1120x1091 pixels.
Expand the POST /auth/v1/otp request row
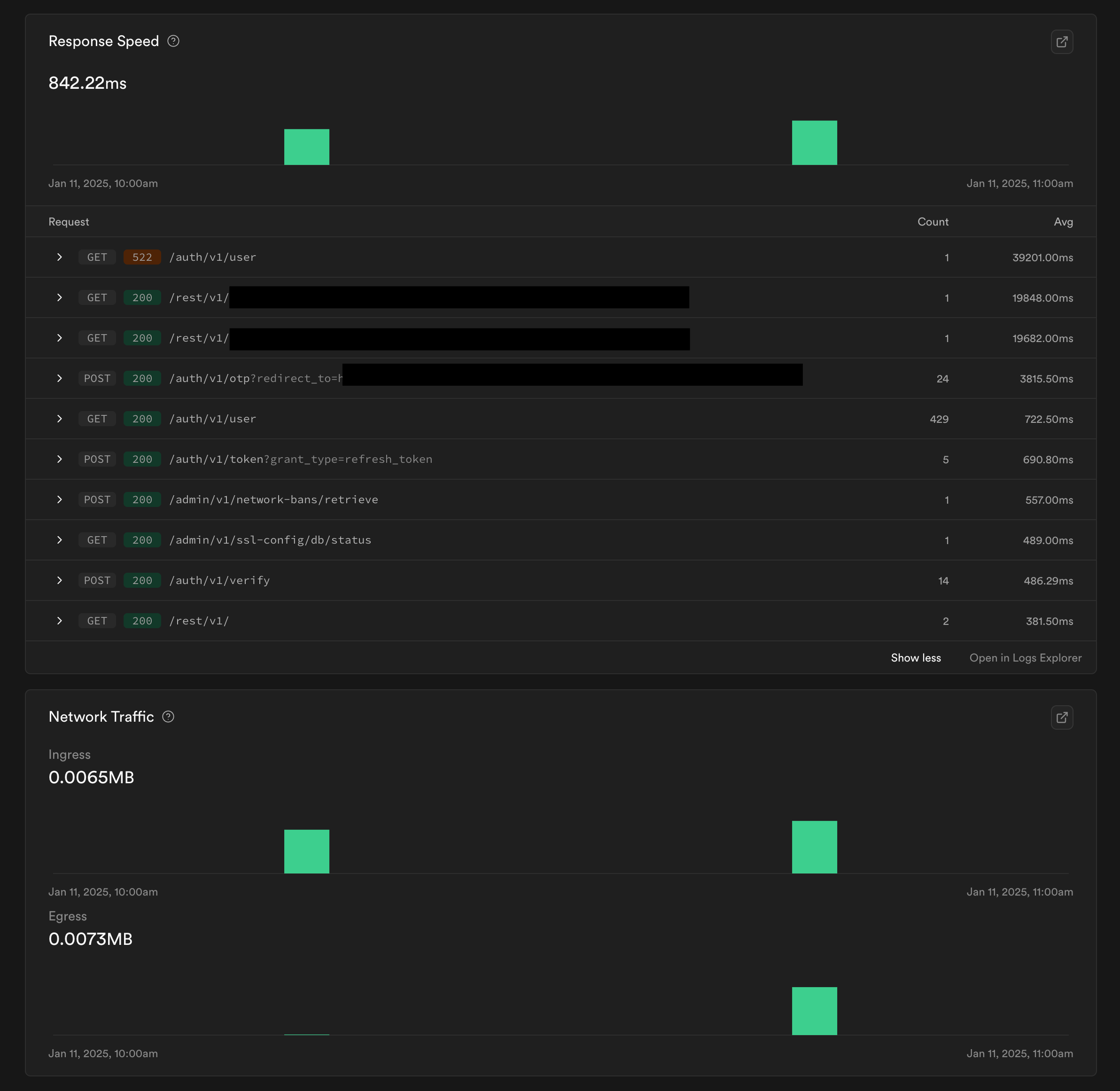pos(60,378)
